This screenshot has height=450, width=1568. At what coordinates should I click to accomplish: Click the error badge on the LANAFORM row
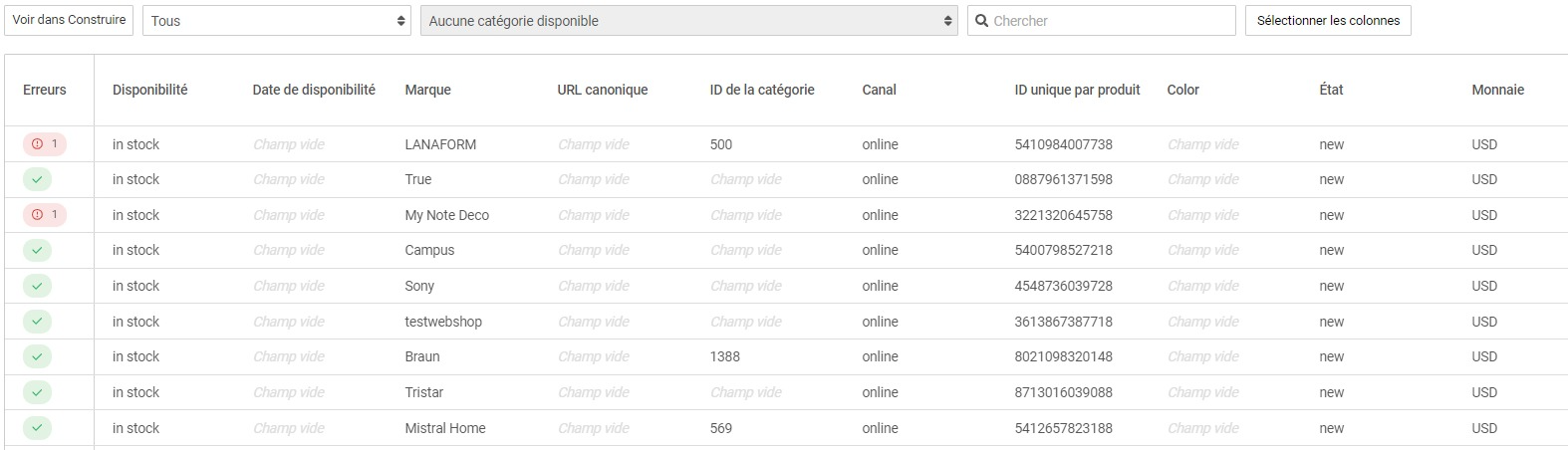click(x=45, y=144)
